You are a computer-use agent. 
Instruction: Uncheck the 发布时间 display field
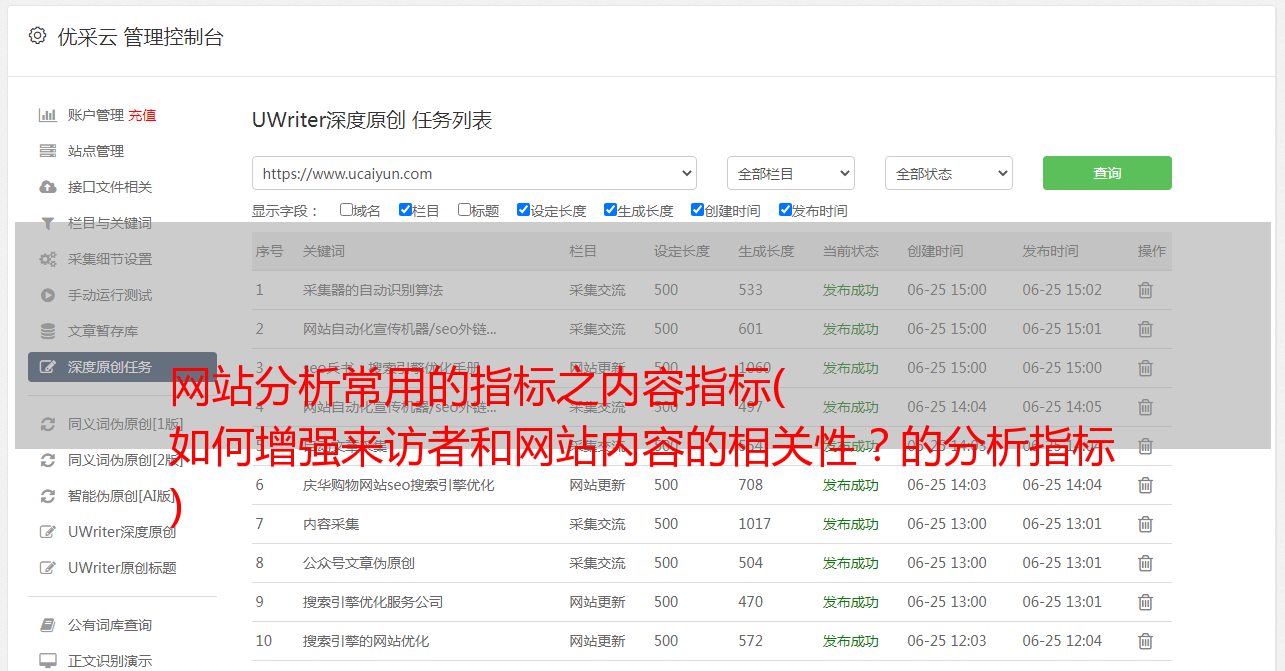point(785,210)
